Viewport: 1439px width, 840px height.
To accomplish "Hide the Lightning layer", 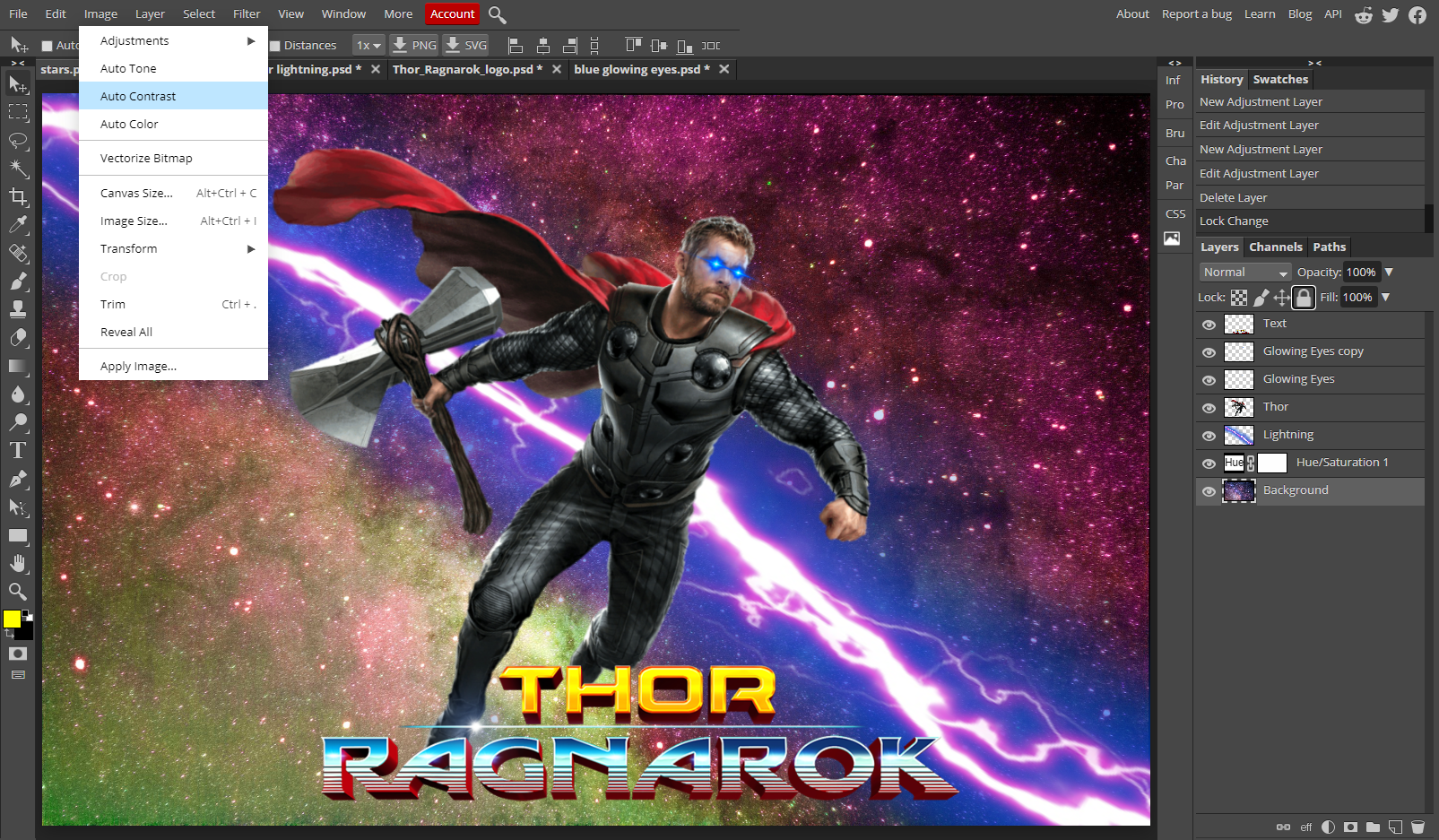I will click(1209, 436).
